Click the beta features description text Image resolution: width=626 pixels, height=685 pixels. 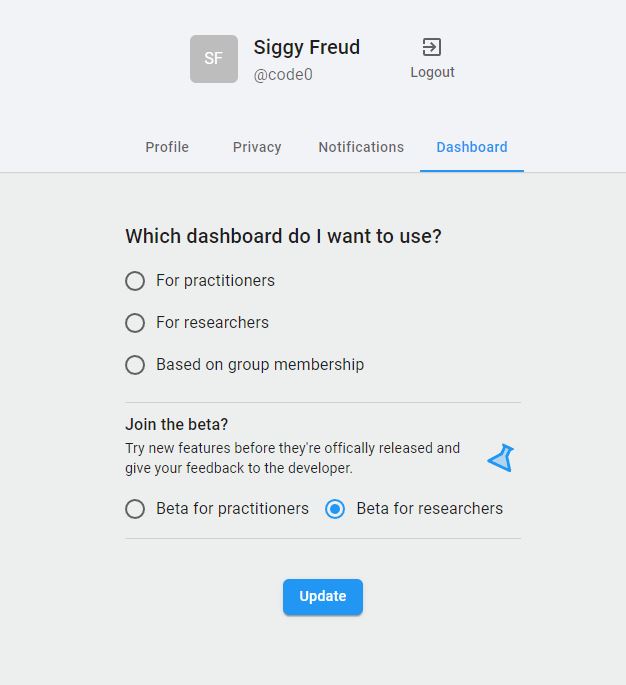point(292,458)
